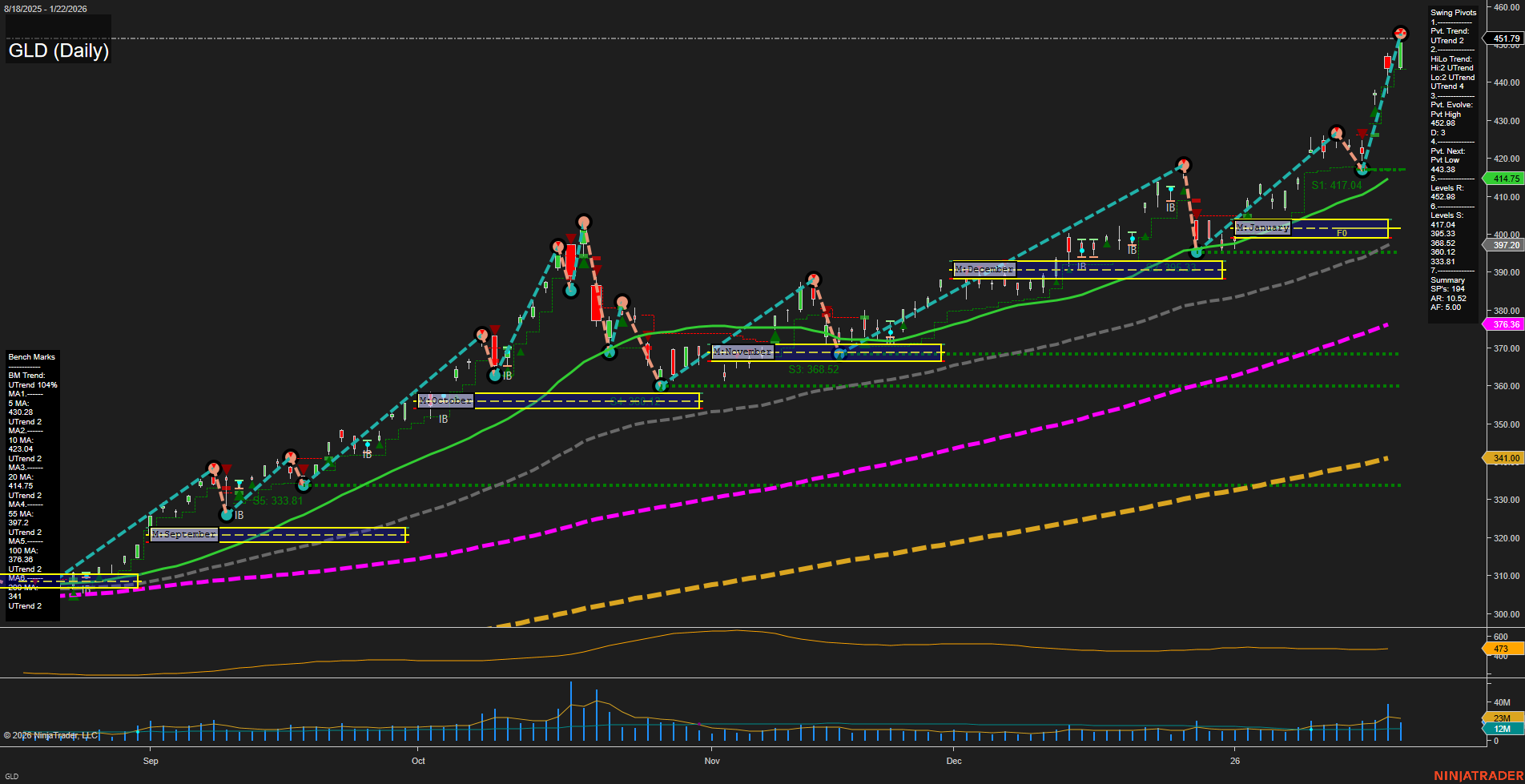Select the pivot circle icon at the December swing high
This screenshot has width=1525, height=784.
1184,163
